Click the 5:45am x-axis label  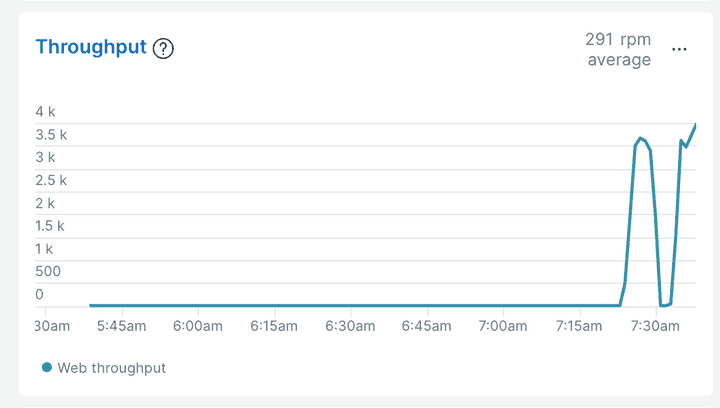(x=122, y=327)
